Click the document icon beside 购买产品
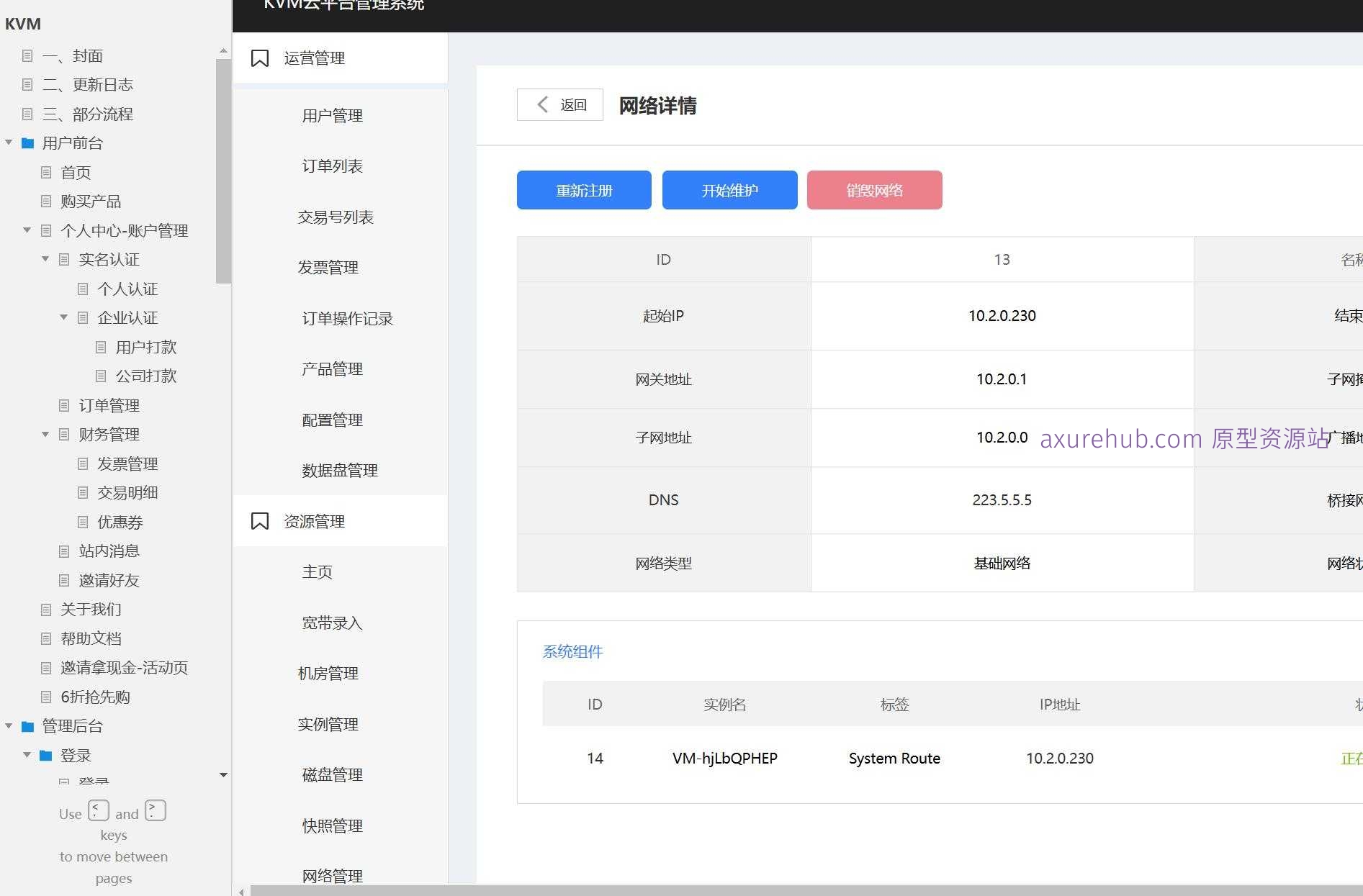This screenshot has height=896, width=1363. pyautogui.click(x=45, y=202)
